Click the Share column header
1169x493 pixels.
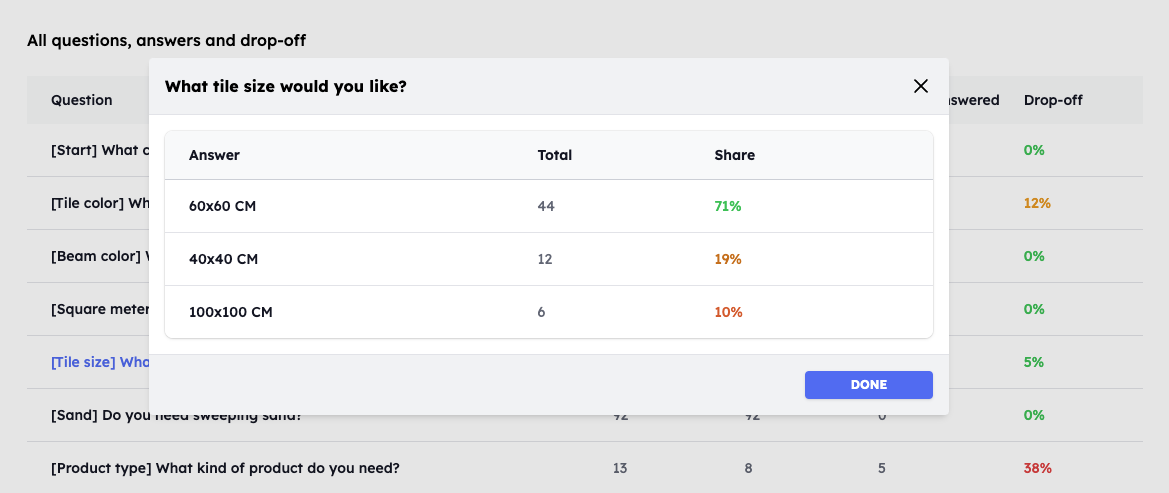click(734, 155)
